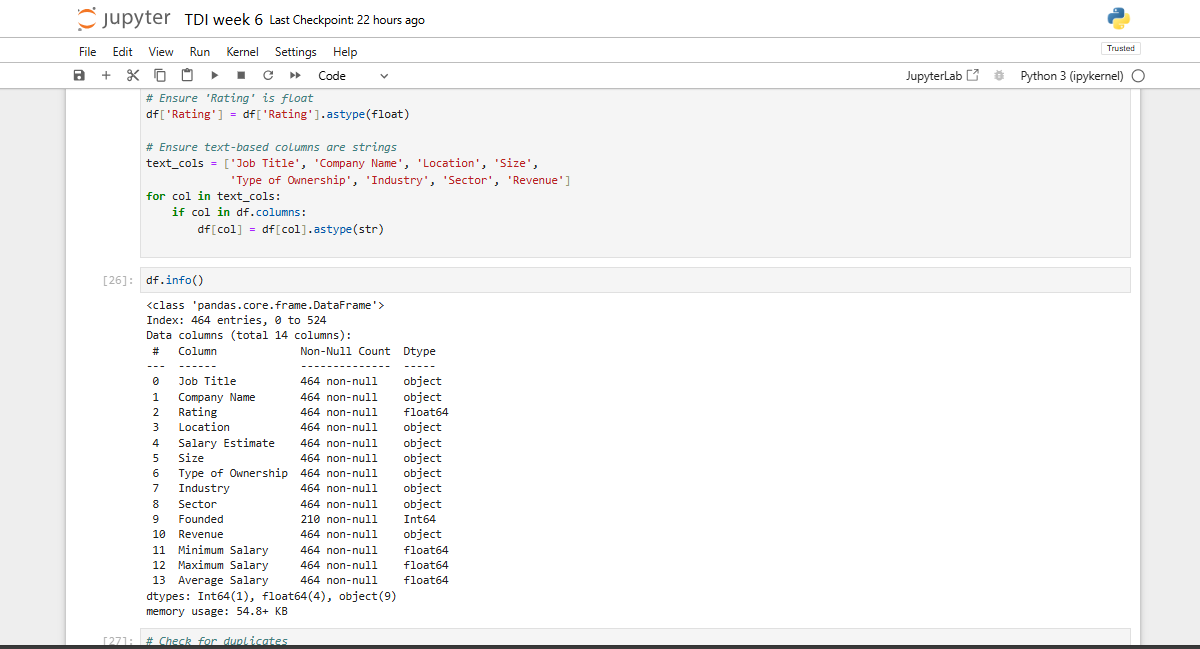Restart the kernel circular arrow icon

[268, 76]
